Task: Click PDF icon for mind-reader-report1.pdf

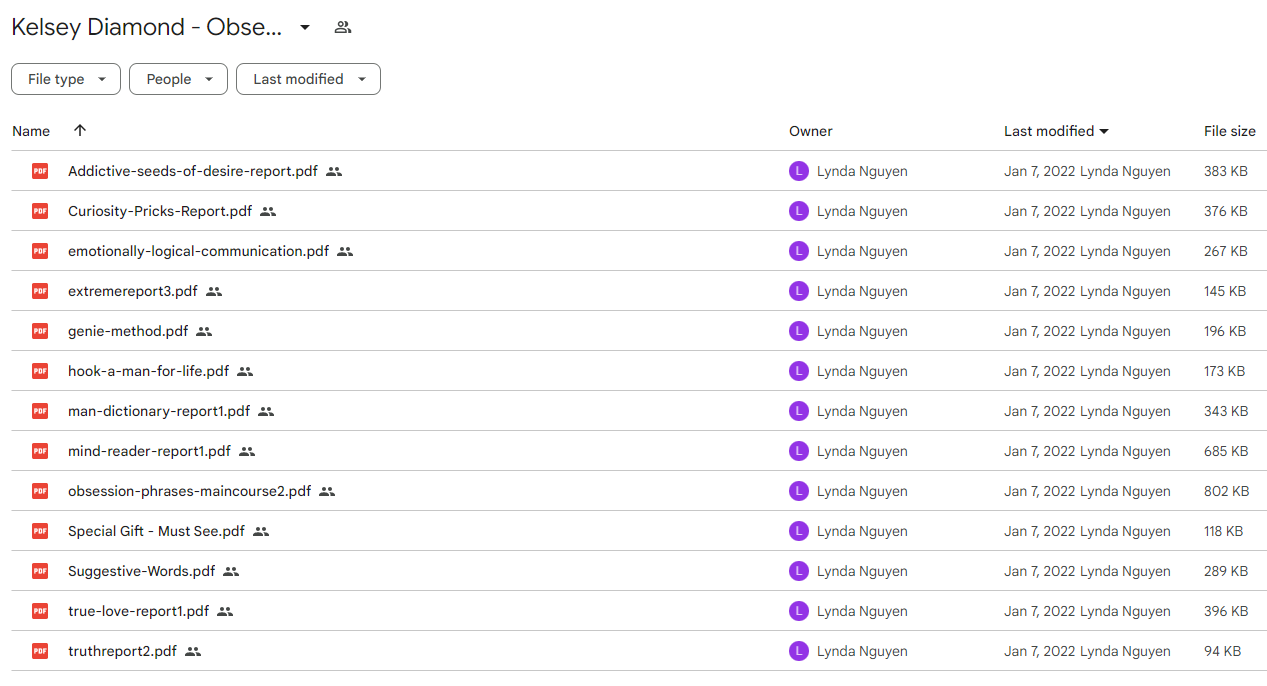Action: 40,451
